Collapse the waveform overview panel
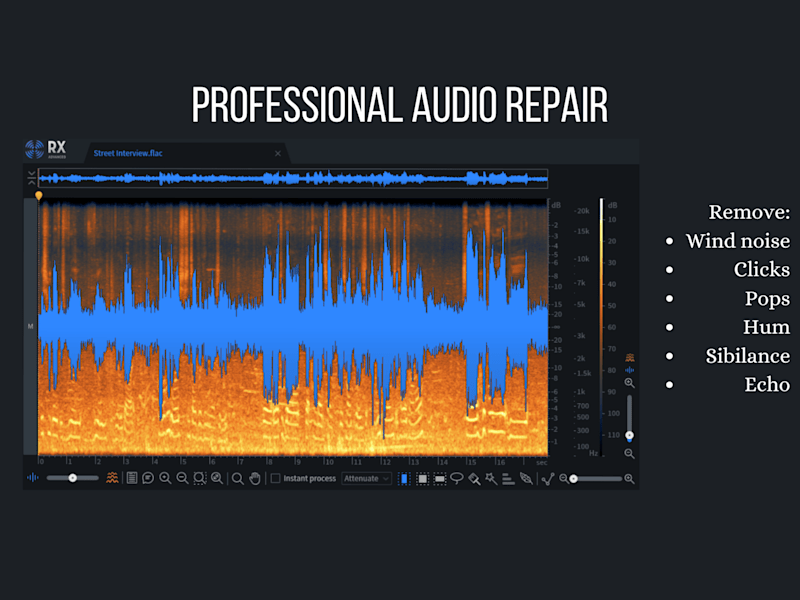Screen dimensions: 800x600 click(32, 178)
